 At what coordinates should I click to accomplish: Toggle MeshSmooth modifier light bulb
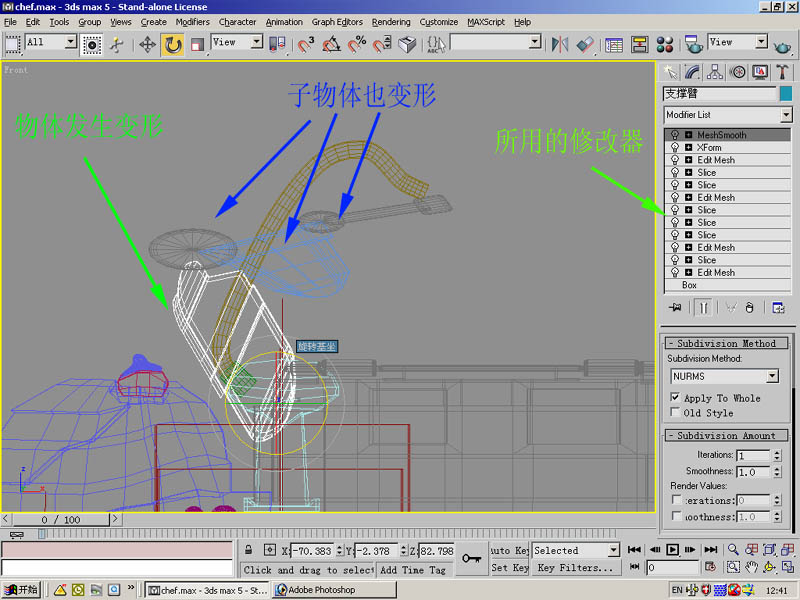coord(674,135)
